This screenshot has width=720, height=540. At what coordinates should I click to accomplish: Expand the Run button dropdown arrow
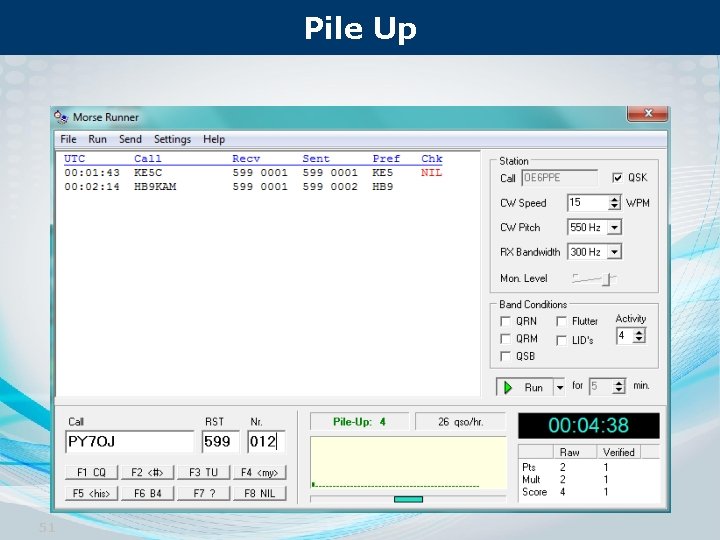pos(559,388)
